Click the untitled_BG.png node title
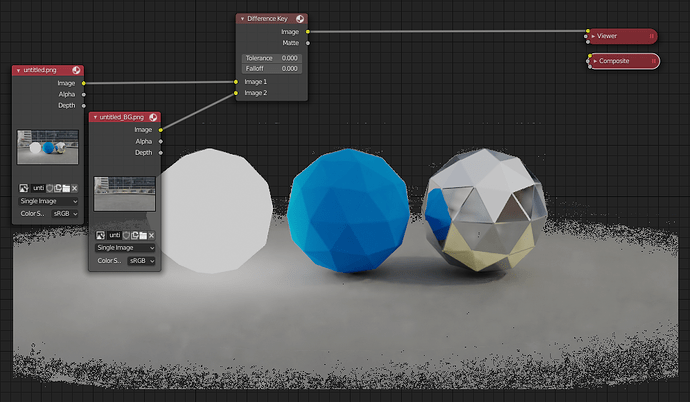This screenshot has width=690, height=402. tap(121, 117)
